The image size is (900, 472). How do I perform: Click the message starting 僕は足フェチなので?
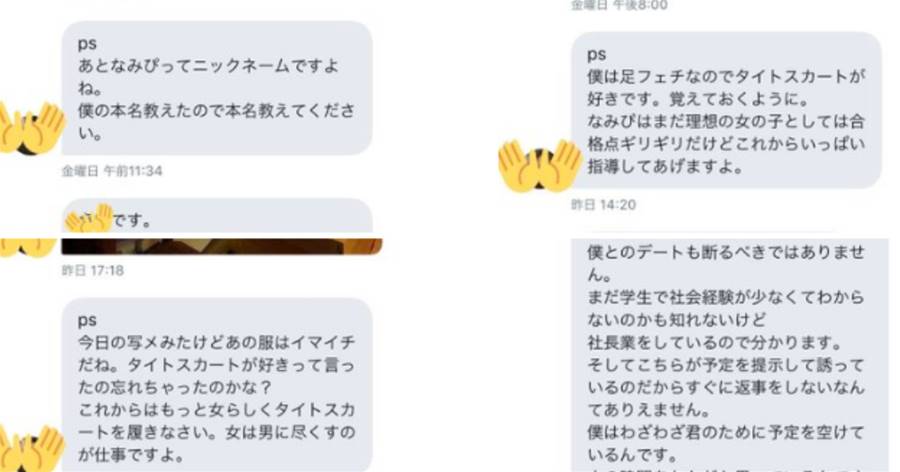tap(726, 110)
